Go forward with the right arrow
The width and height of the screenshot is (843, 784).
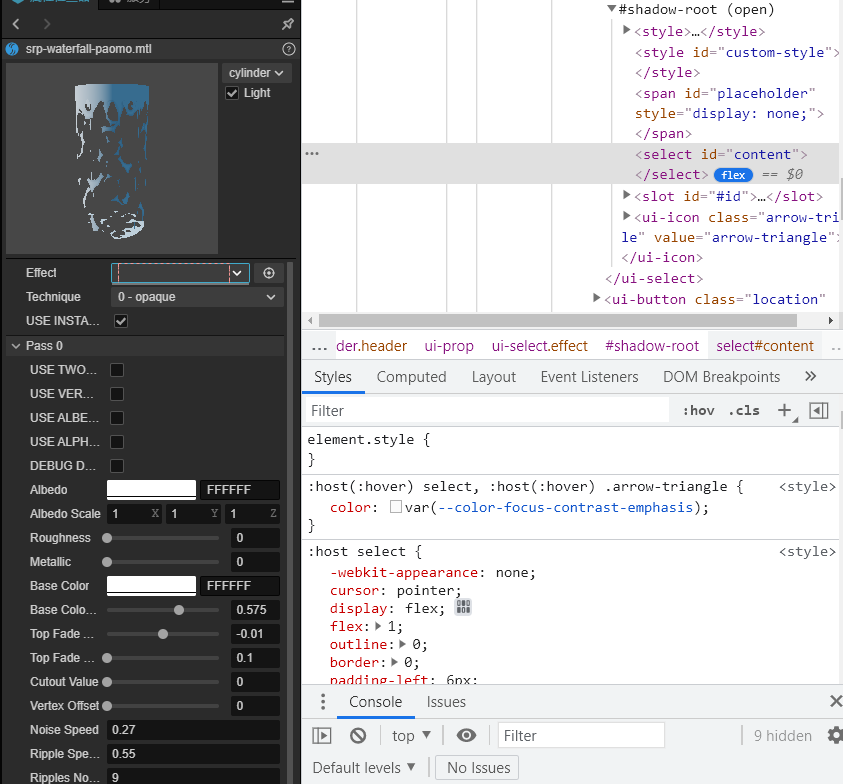coord(47,24)
